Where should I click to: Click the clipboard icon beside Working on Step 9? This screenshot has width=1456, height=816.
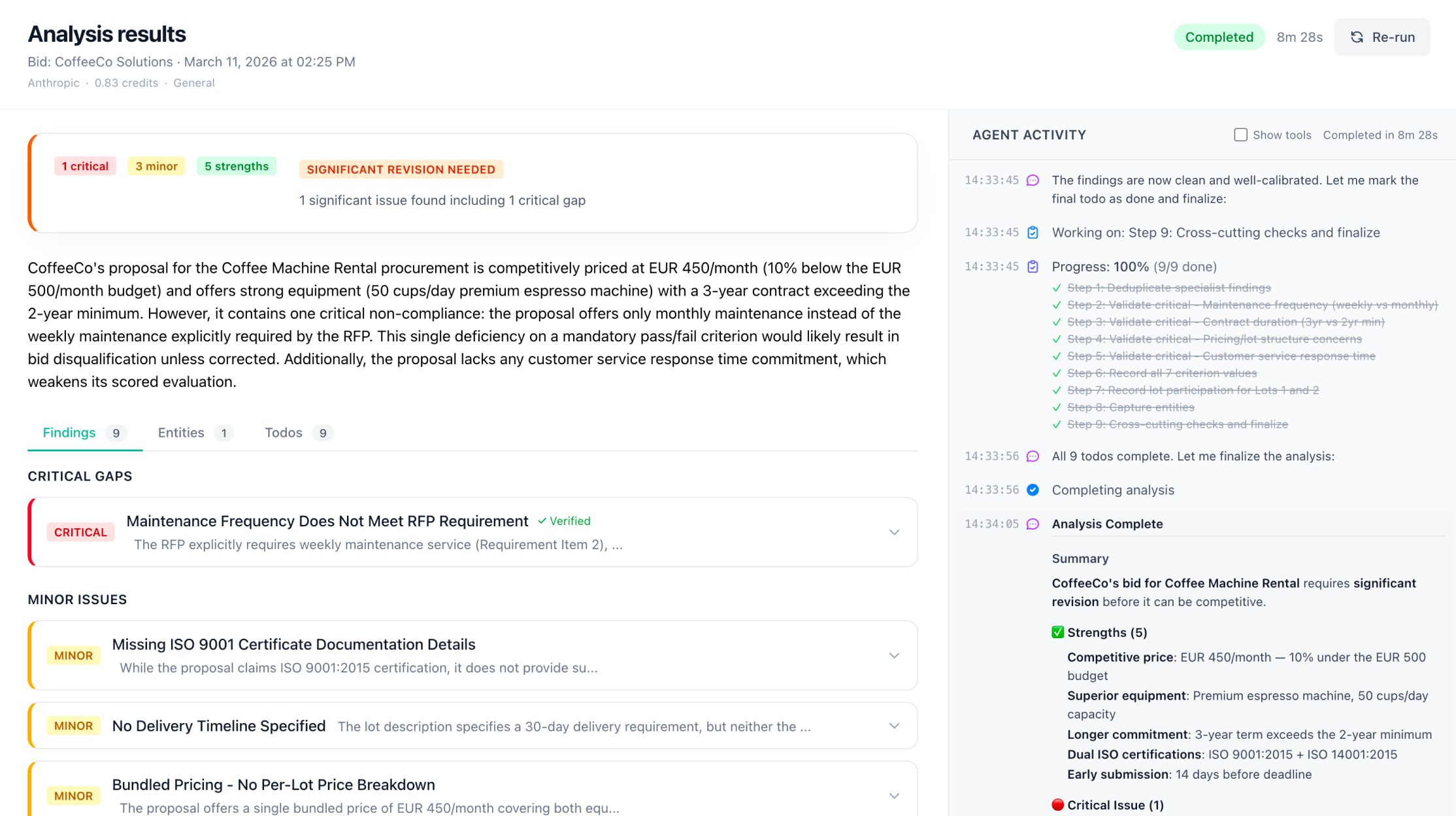click(x=1033, y=233)
